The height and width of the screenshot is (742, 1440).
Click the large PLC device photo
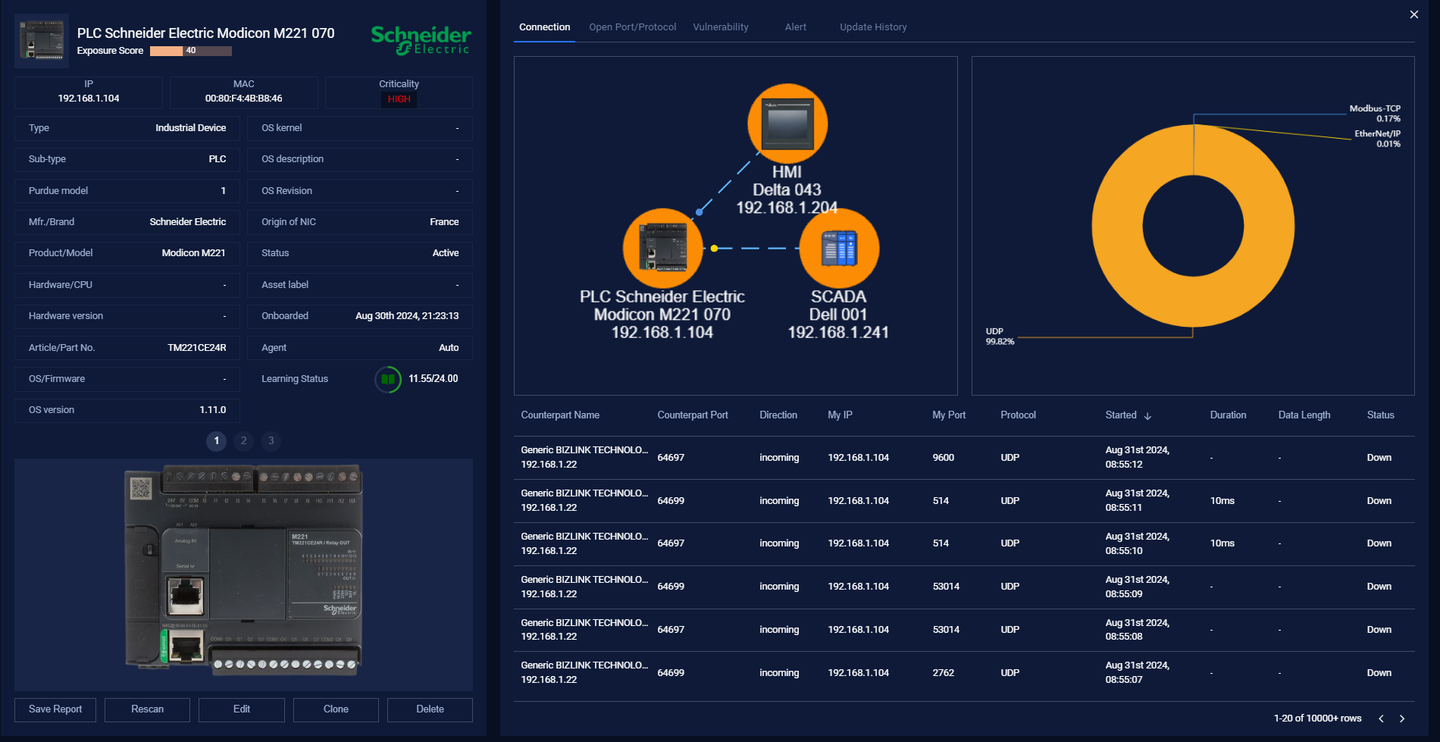click(243, 570)
